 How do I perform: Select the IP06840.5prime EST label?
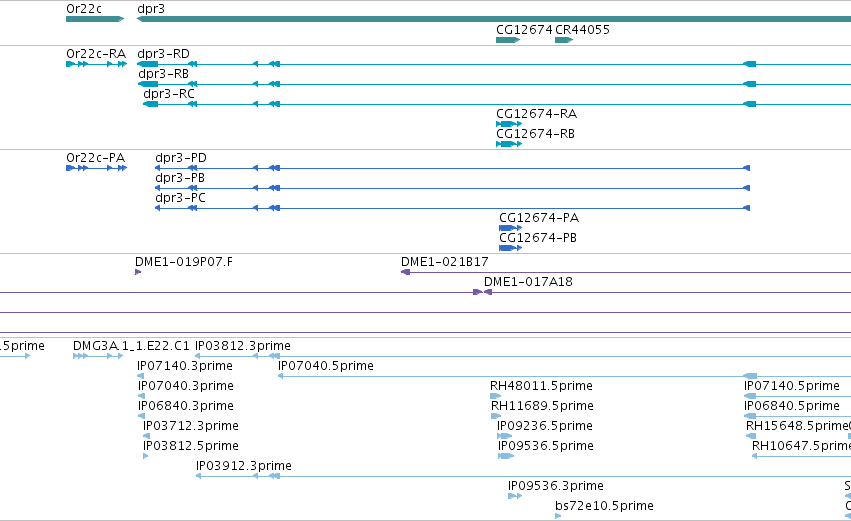tap(792, 406)
